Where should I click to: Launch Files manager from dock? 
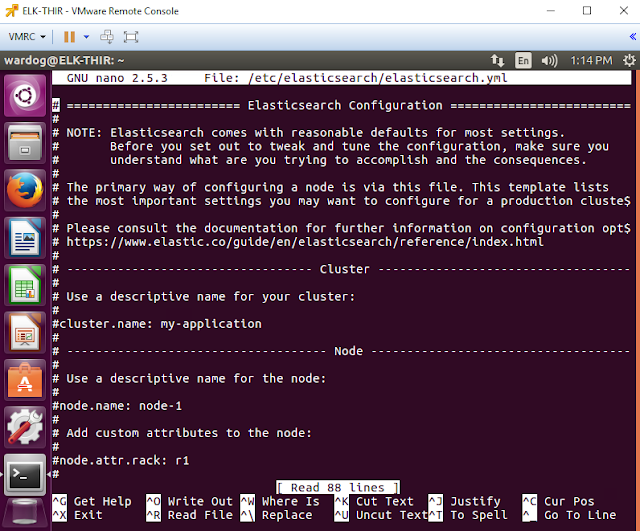pyautogui.click(x=25, y=143)
